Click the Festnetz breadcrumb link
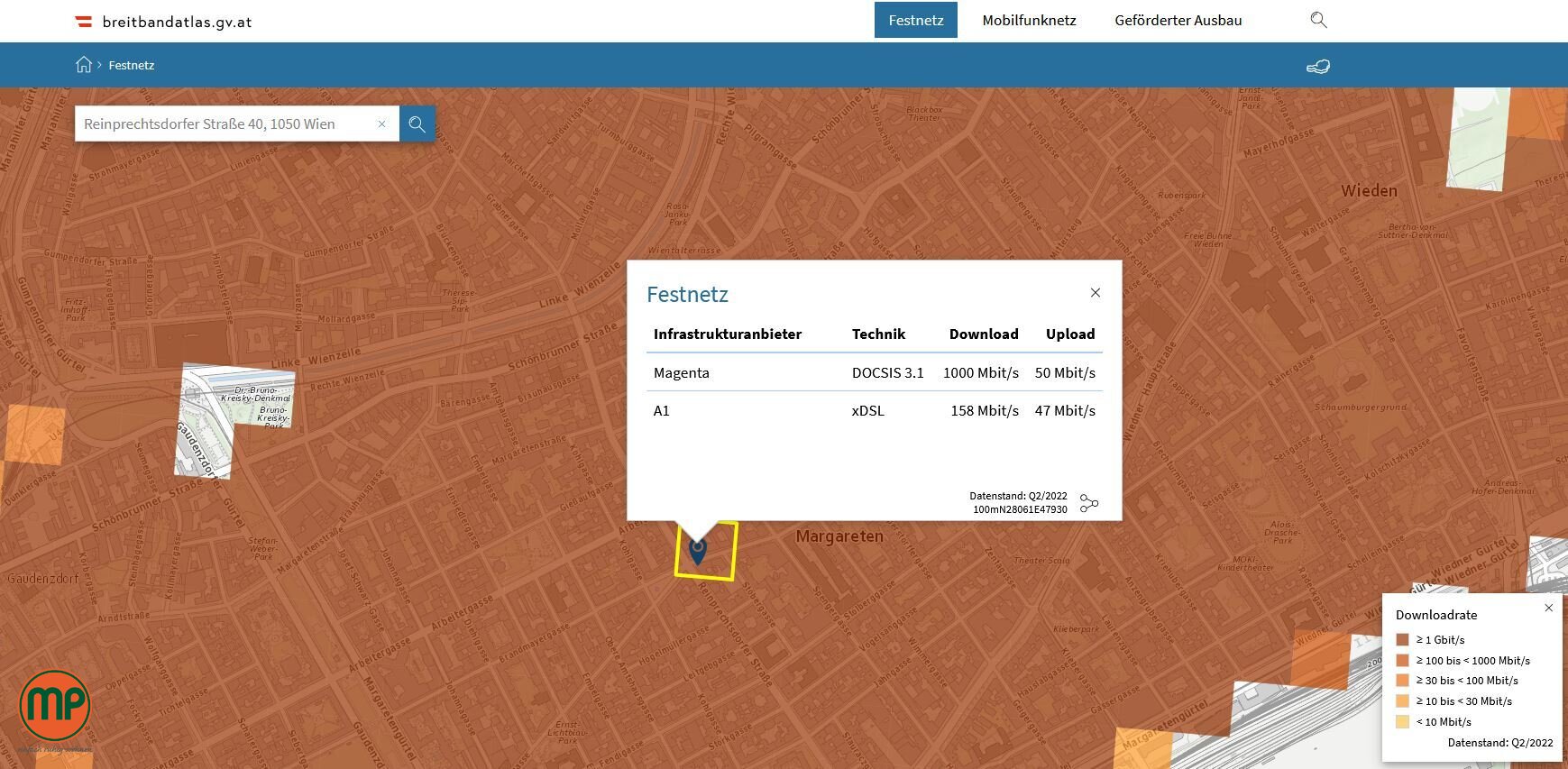 coord(132,65)
